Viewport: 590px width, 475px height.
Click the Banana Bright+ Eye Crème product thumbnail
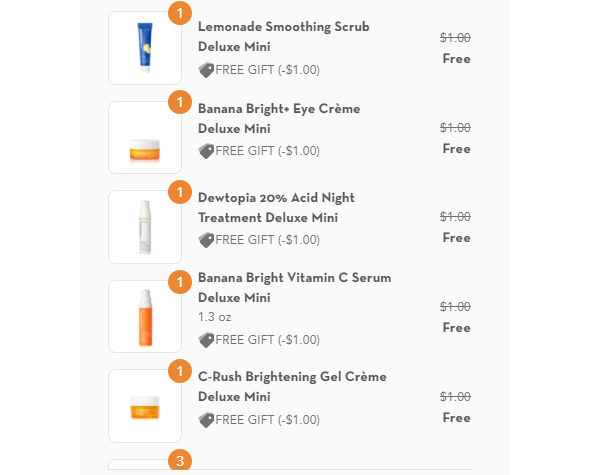click(145, 137)
